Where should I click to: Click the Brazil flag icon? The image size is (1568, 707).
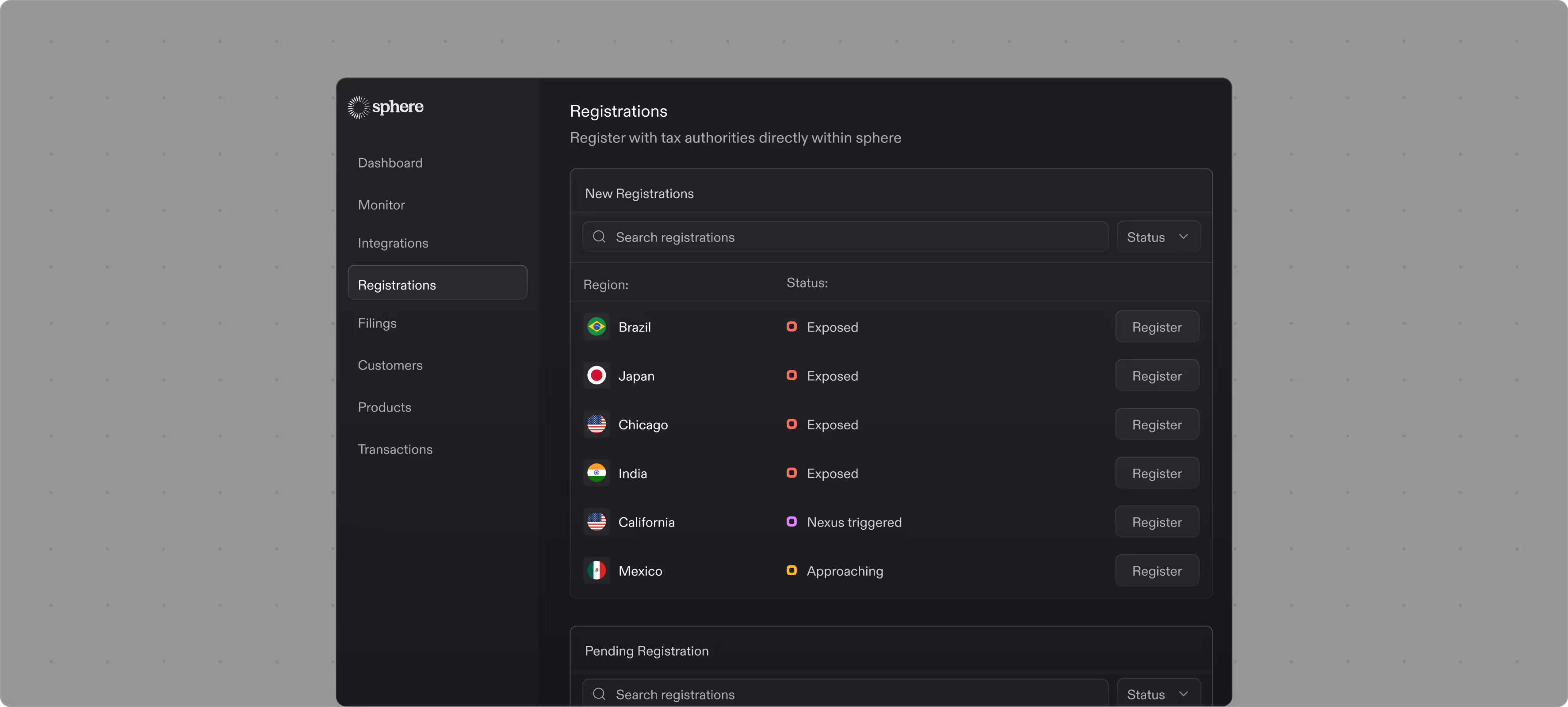(596, 327)
